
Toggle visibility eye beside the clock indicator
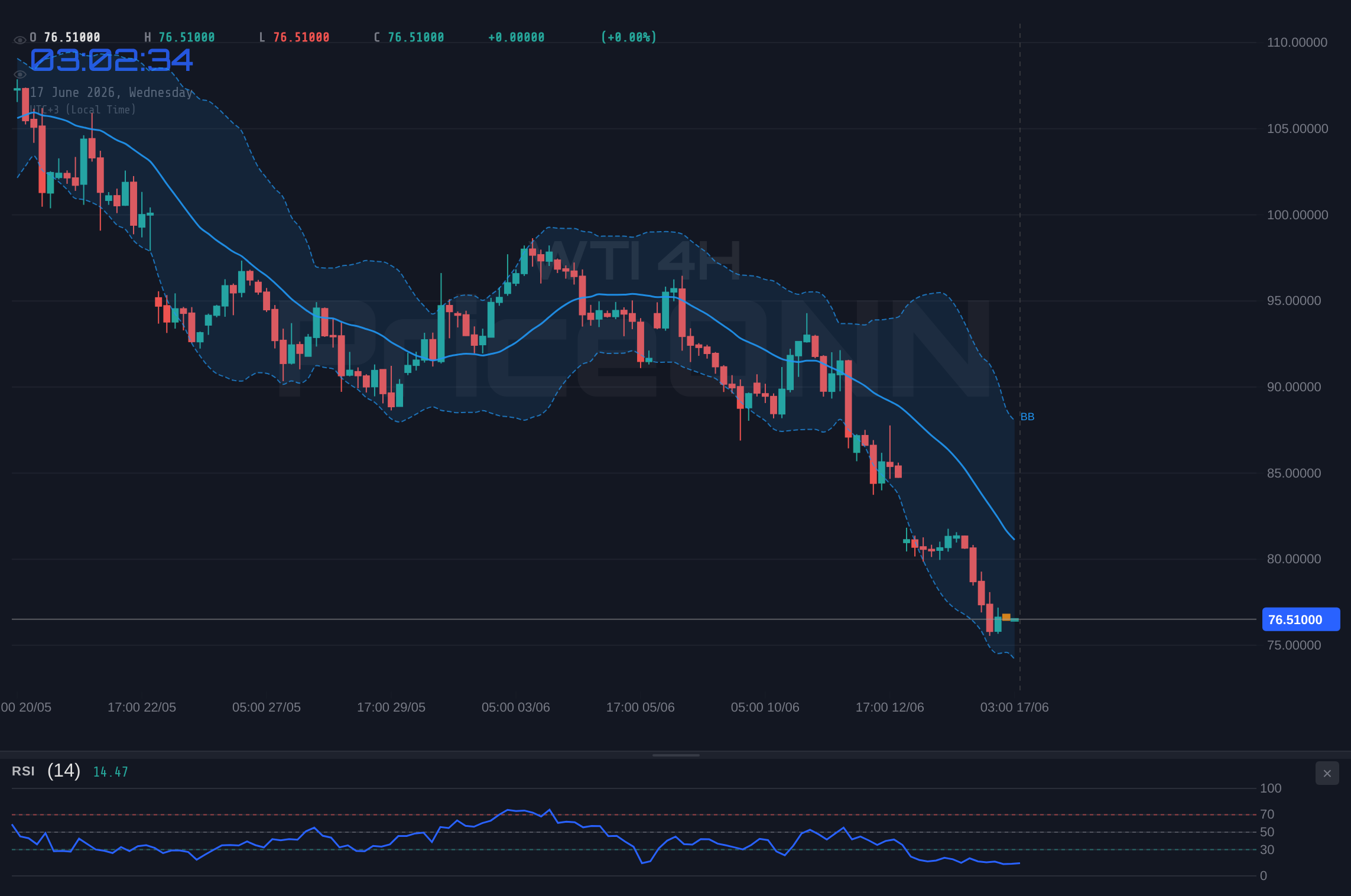pos(20,74)
